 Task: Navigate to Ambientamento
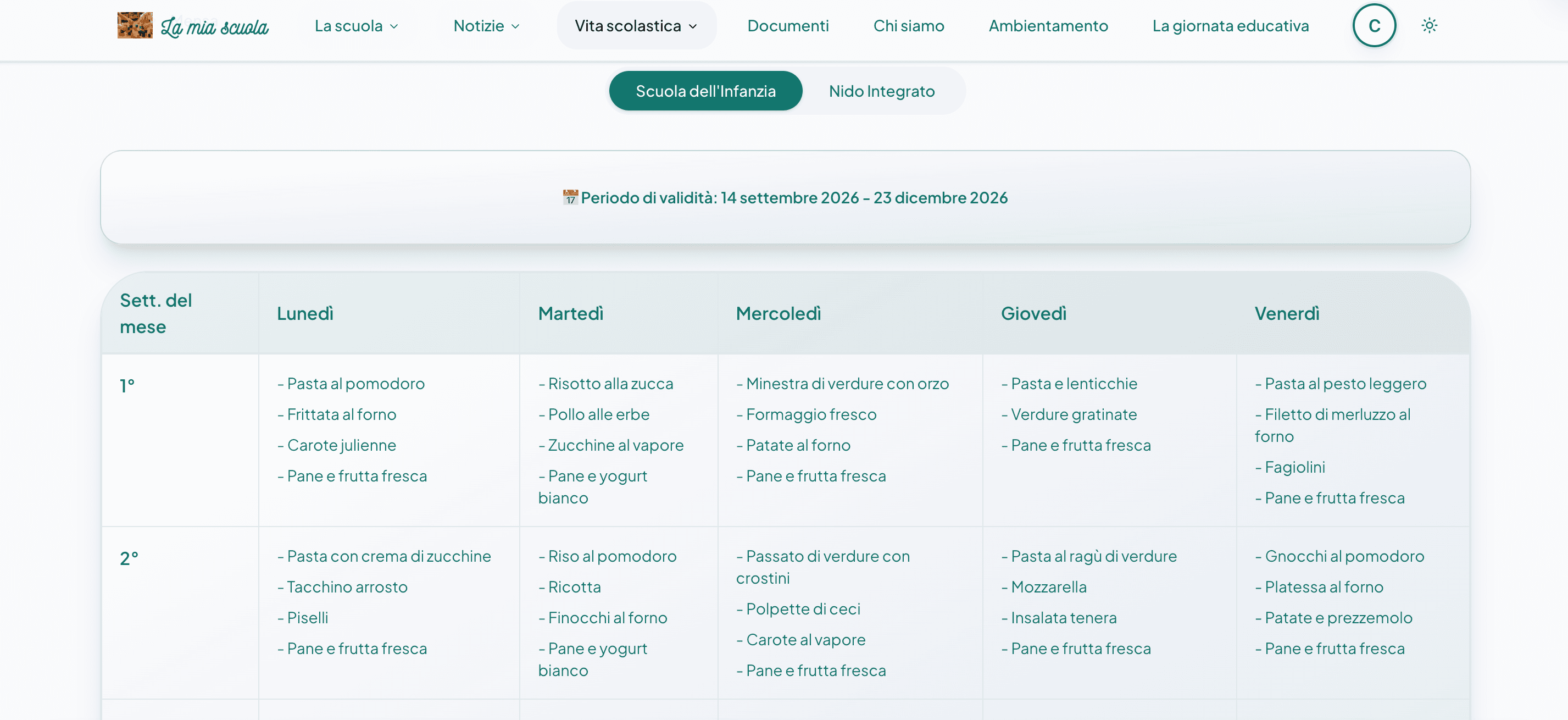pyautogui.click(x=1048, y=26)
